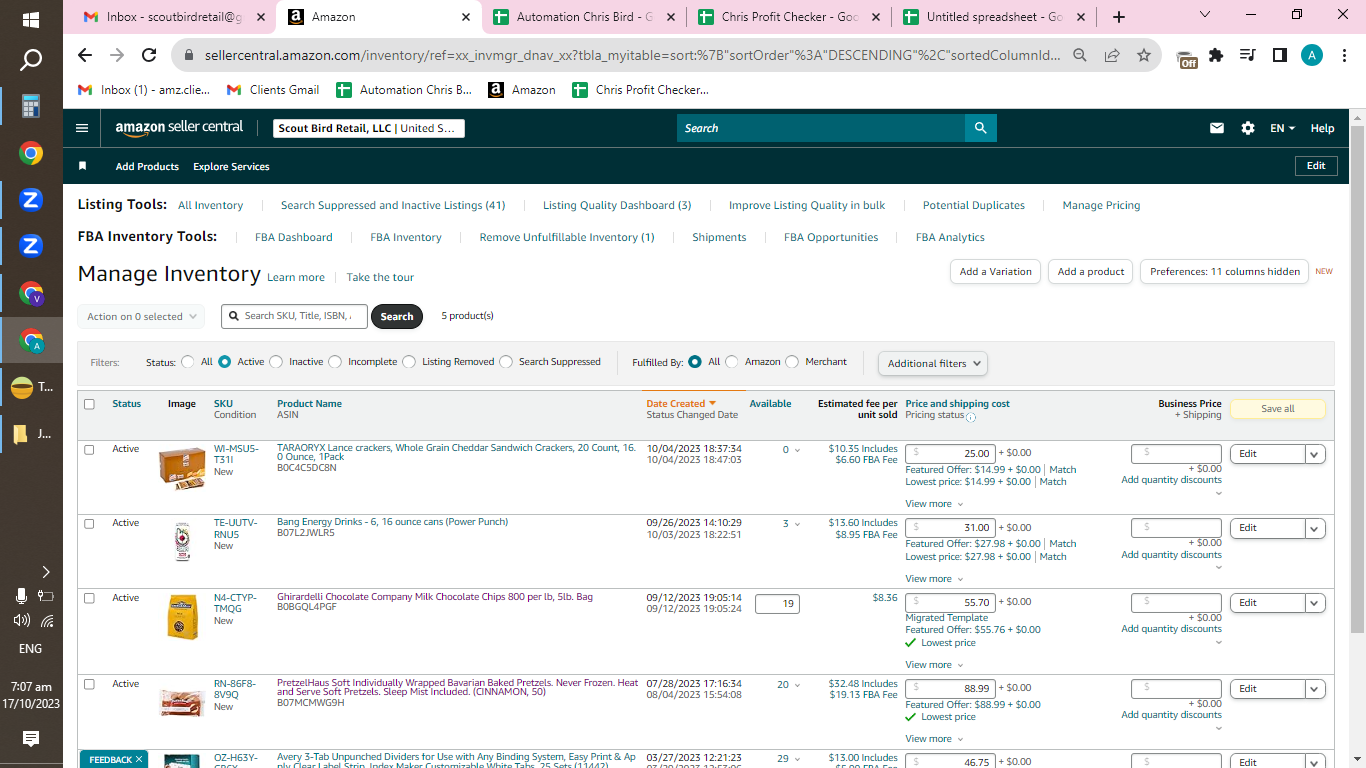Click the taskbar volume speaker icon

pyautogui.click(x=21, y=620)
